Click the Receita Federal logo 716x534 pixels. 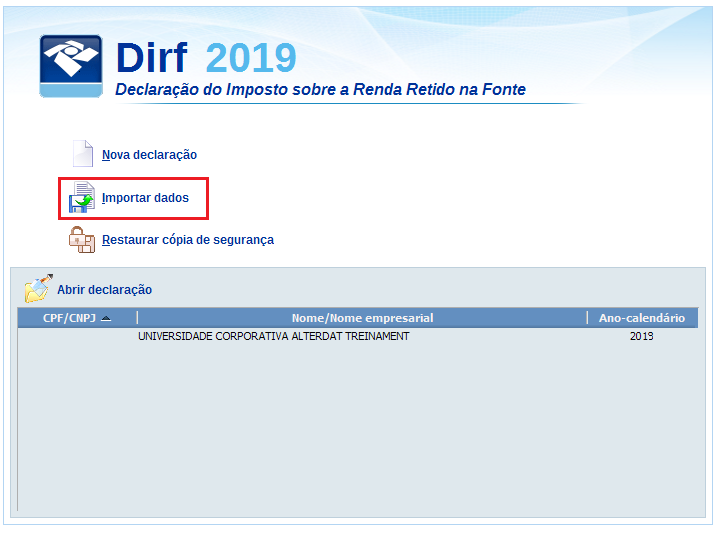71,66
